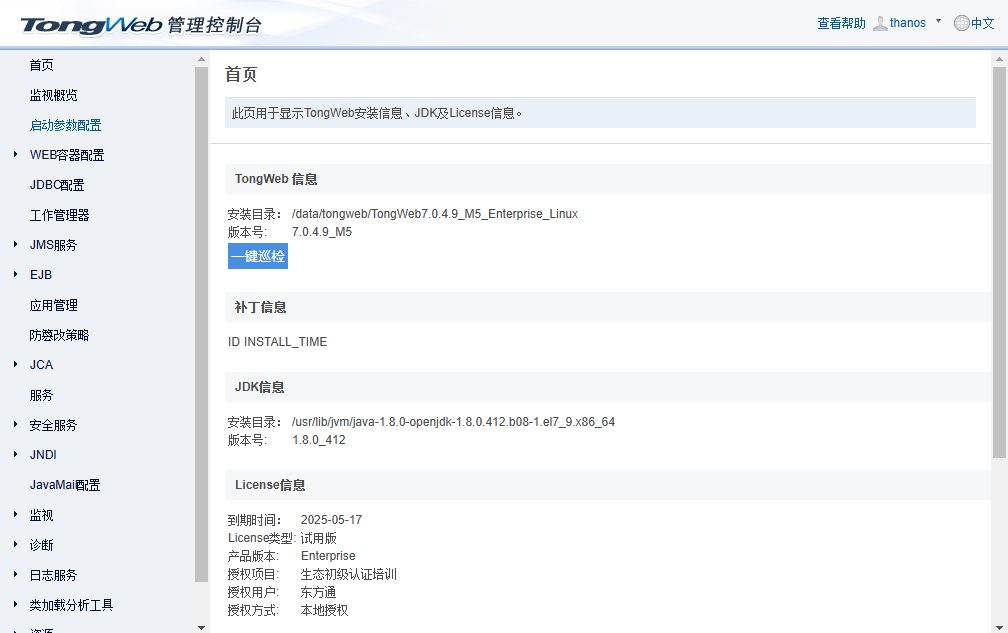Open 诊断 menu item

pyautogui.click(x=41, y=545)
